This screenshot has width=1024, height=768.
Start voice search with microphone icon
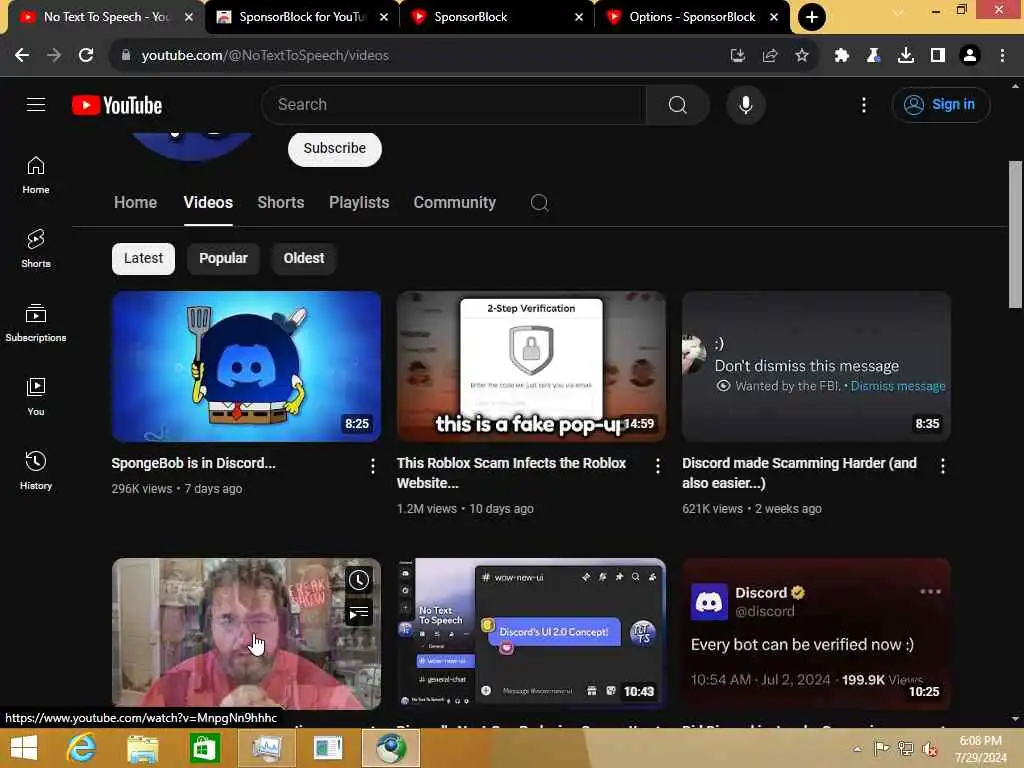tap(745, 104)
